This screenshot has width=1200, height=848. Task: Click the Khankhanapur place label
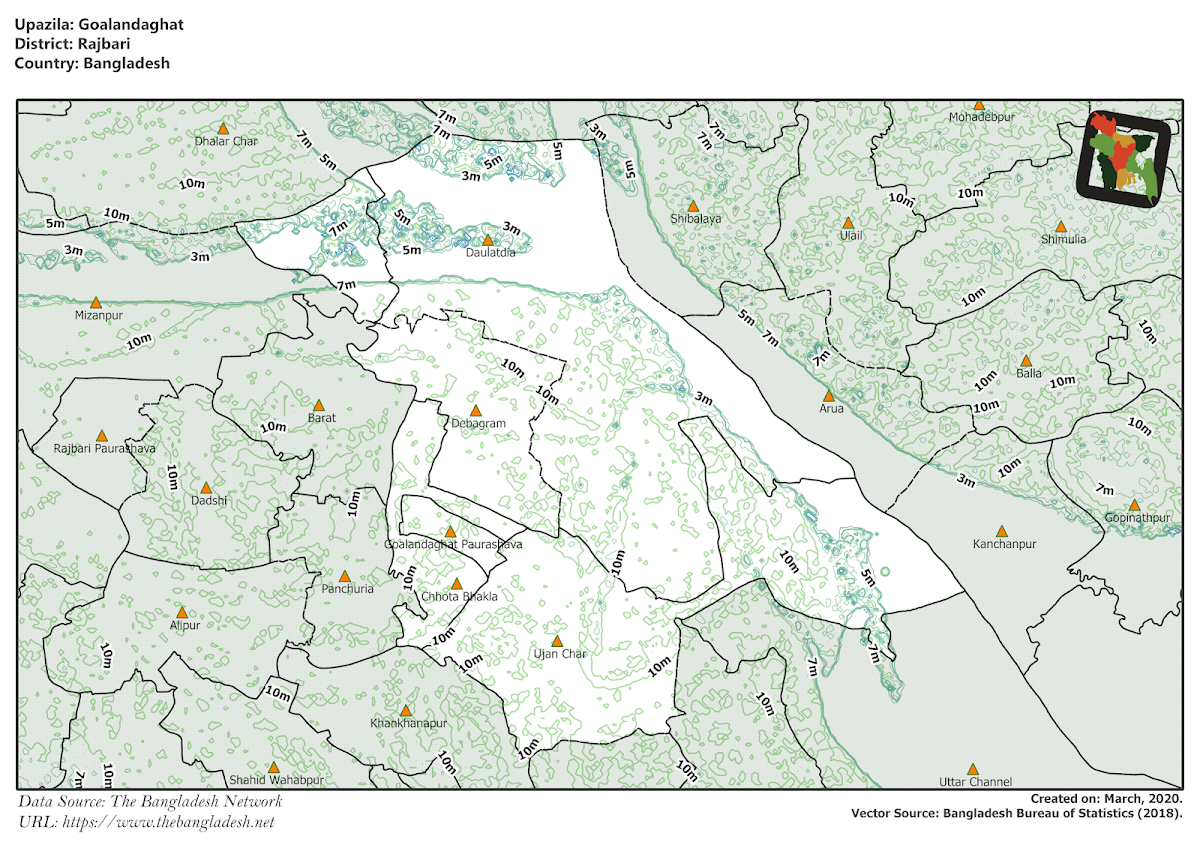(407, 723)
